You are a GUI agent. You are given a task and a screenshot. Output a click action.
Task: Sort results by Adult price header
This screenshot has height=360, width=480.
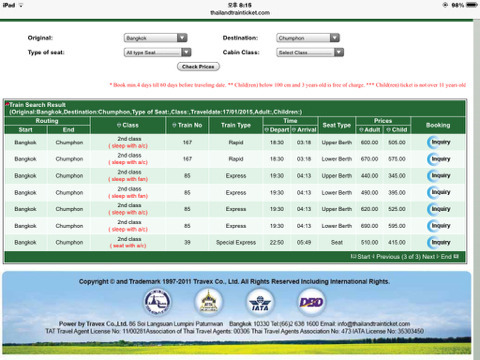[x=369, y=130]
